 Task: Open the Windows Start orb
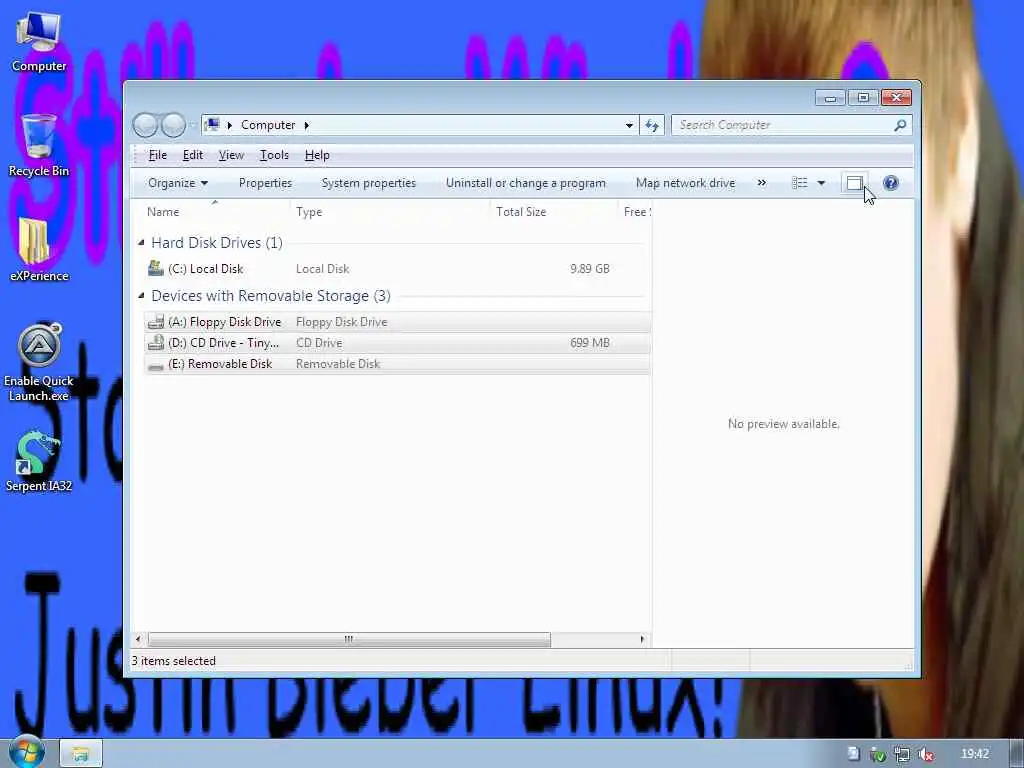click(27, 752)
